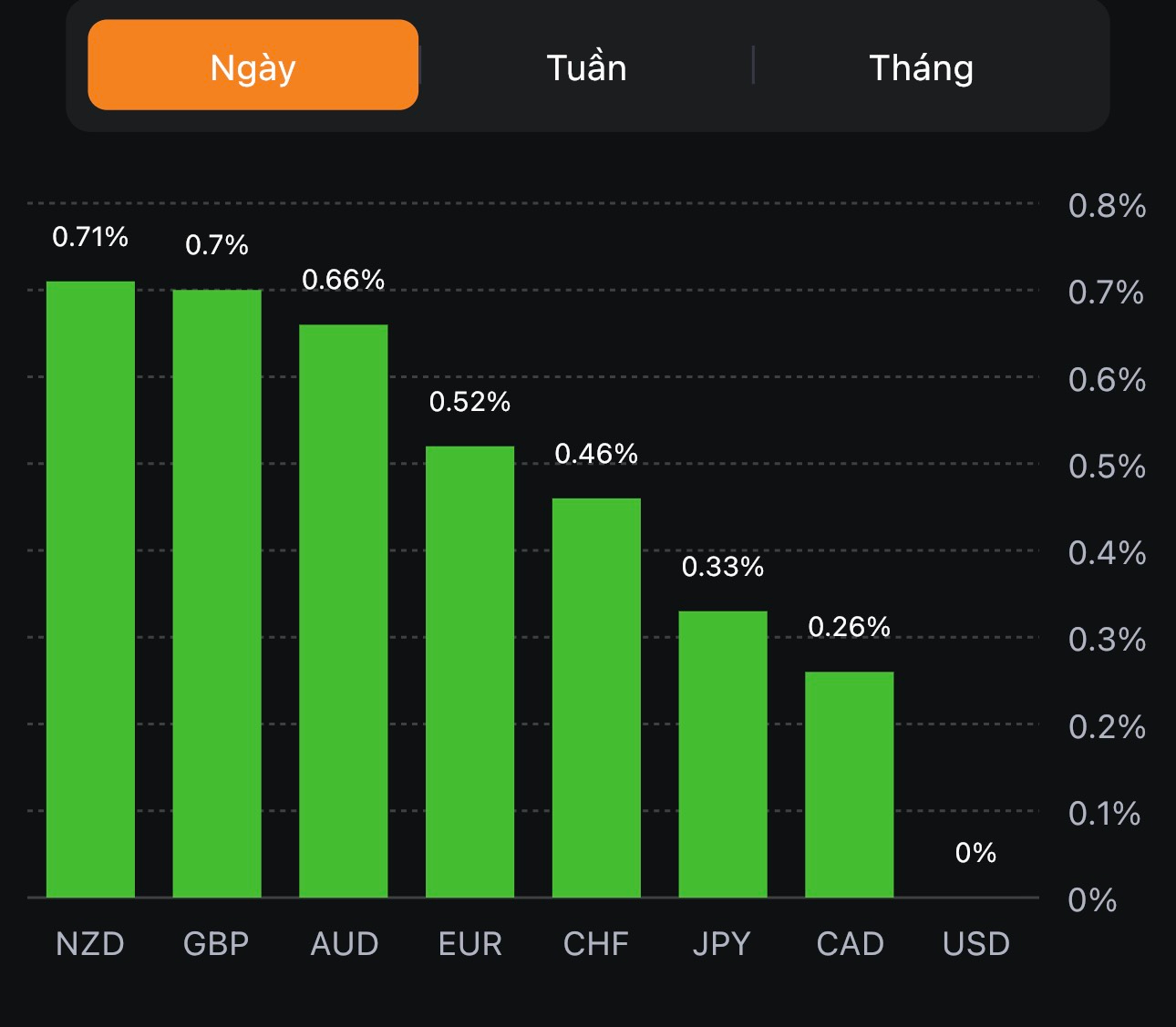Screen dimensions: 1176x1027
Task: Tap the GBP green bar
Action: tap(217, 593)
